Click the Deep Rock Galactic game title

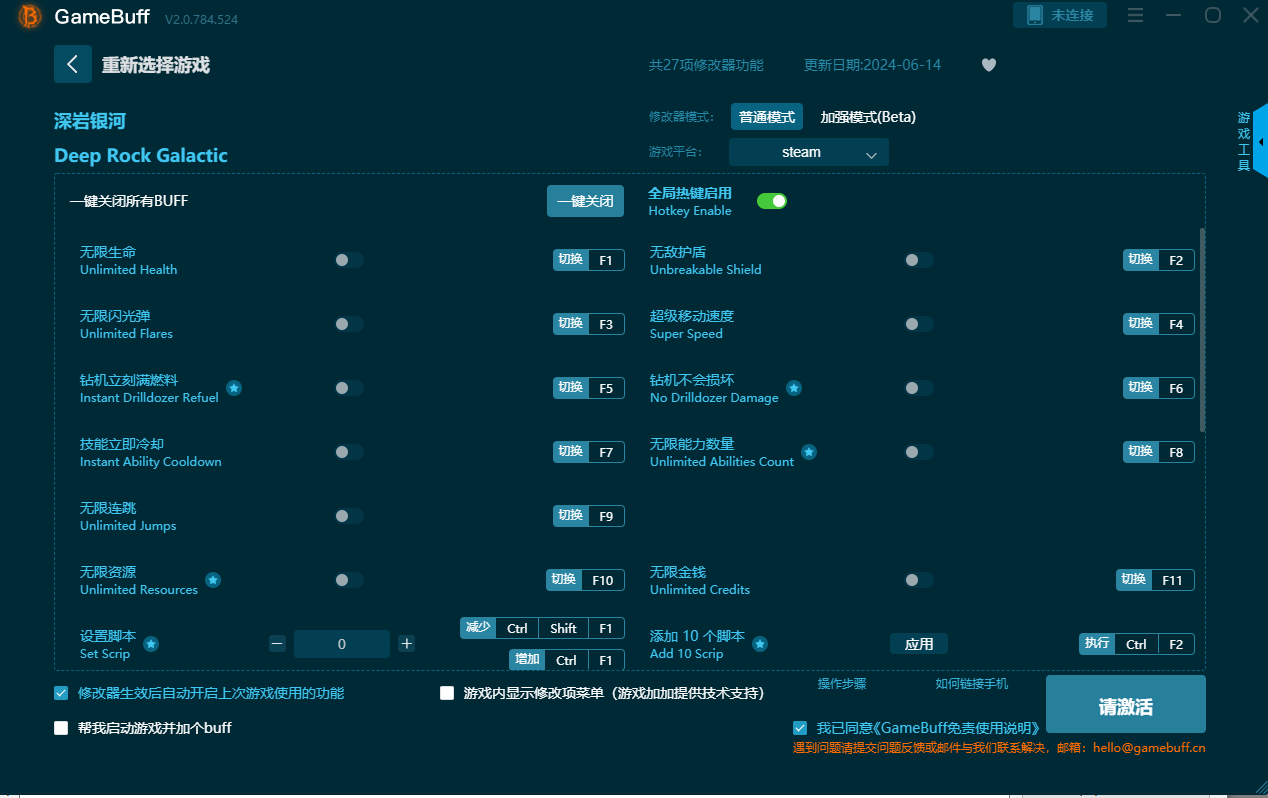pyautogui.click(x=141, y=155)
